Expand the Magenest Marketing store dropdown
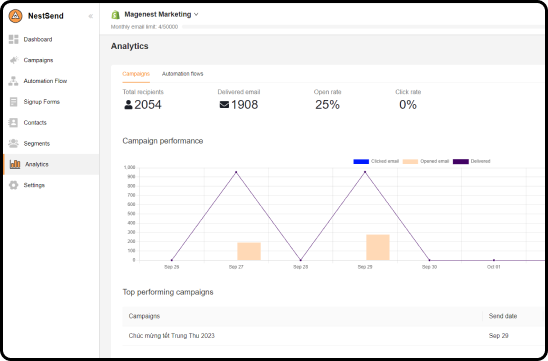Screen dimensions: 548x361 tap(161, 14)
